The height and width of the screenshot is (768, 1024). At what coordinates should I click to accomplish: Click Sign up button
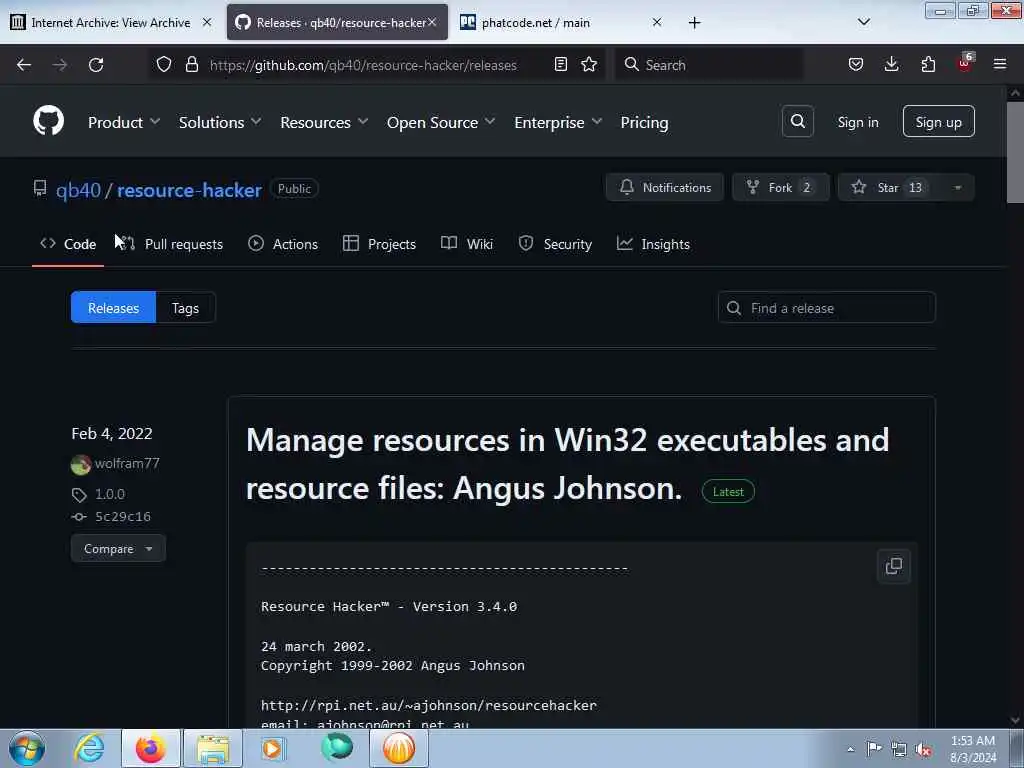(x=938, y=121)
